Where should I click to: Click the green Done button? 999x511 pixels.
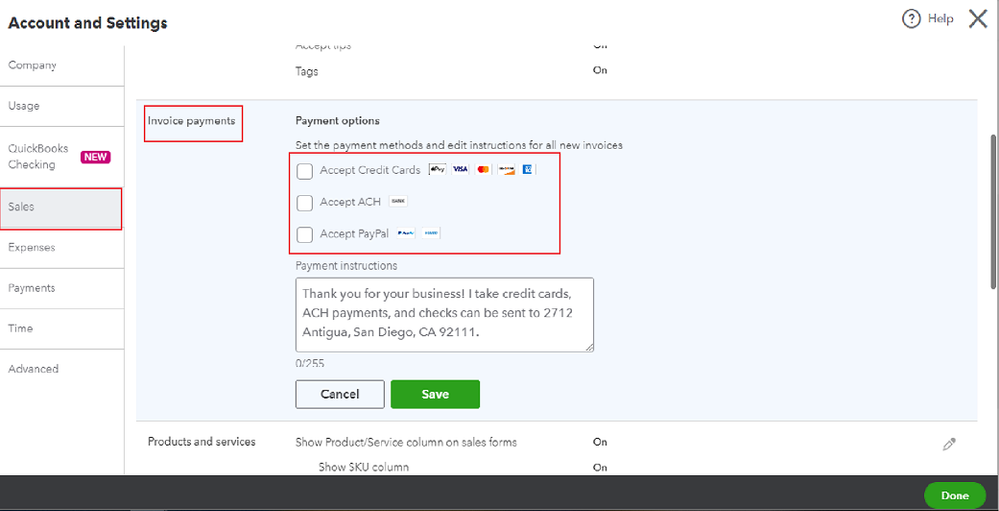pyautogui.click(x=954, y=495)
